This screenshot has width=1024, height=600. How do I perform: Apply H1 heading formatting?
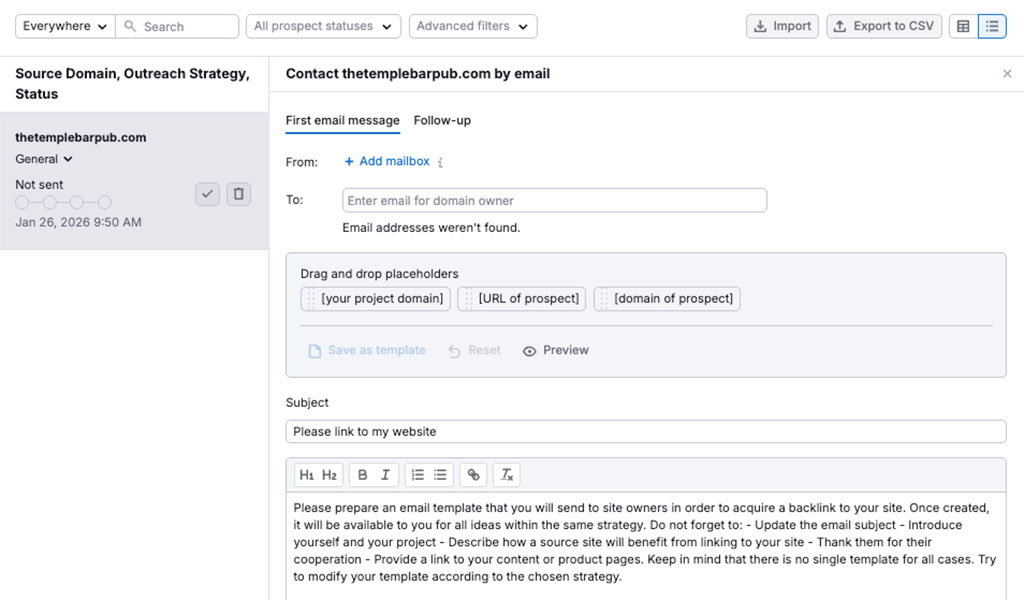(306, 474)
